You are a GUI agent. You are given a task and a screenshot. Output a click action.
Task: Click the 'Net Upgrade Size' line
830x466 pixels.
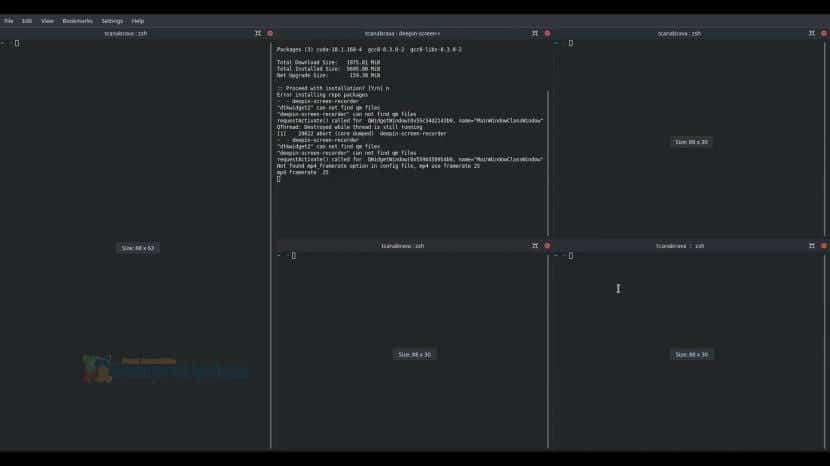pyautogui.click(x=328, y=75)
